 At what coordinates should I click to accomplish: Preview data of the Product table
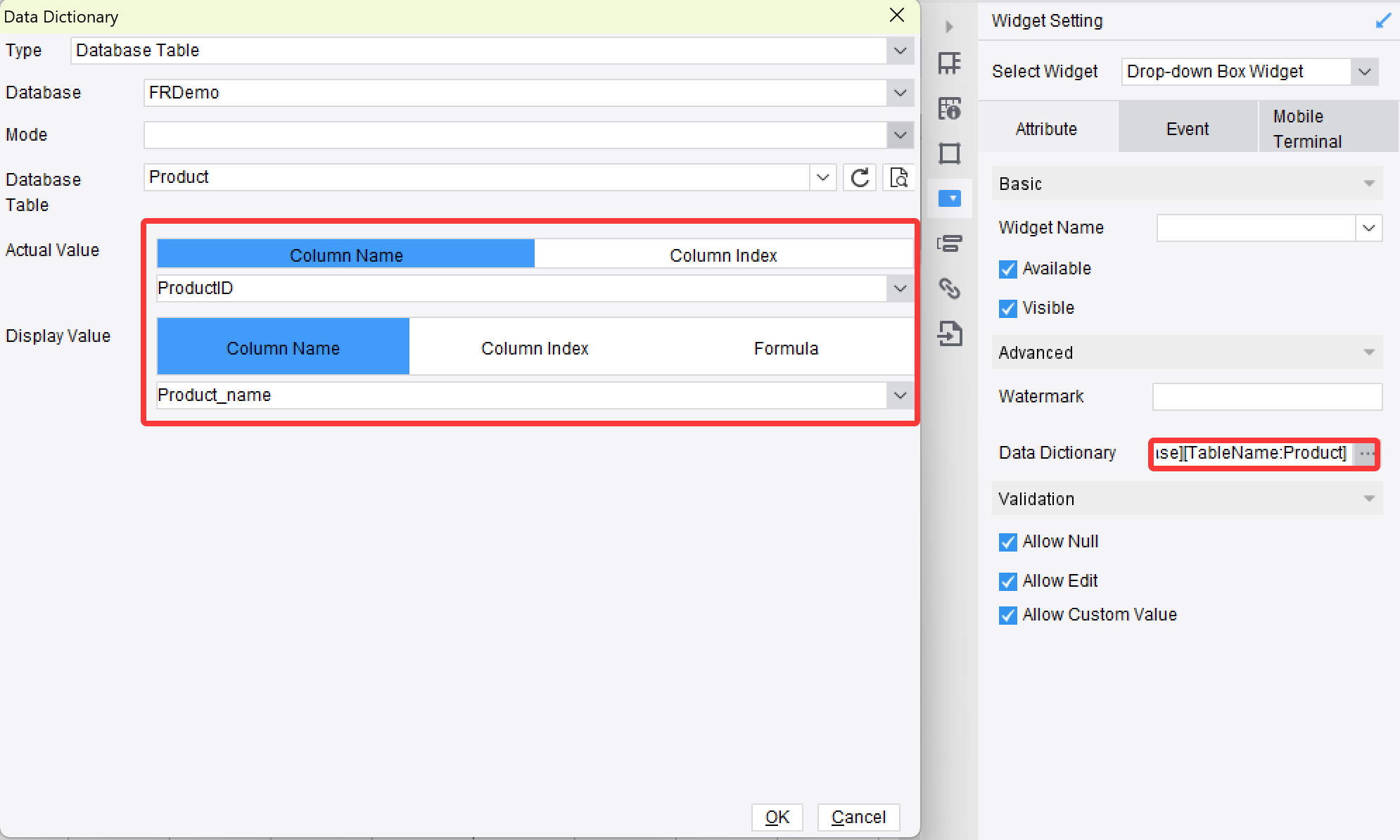point(898,177)
